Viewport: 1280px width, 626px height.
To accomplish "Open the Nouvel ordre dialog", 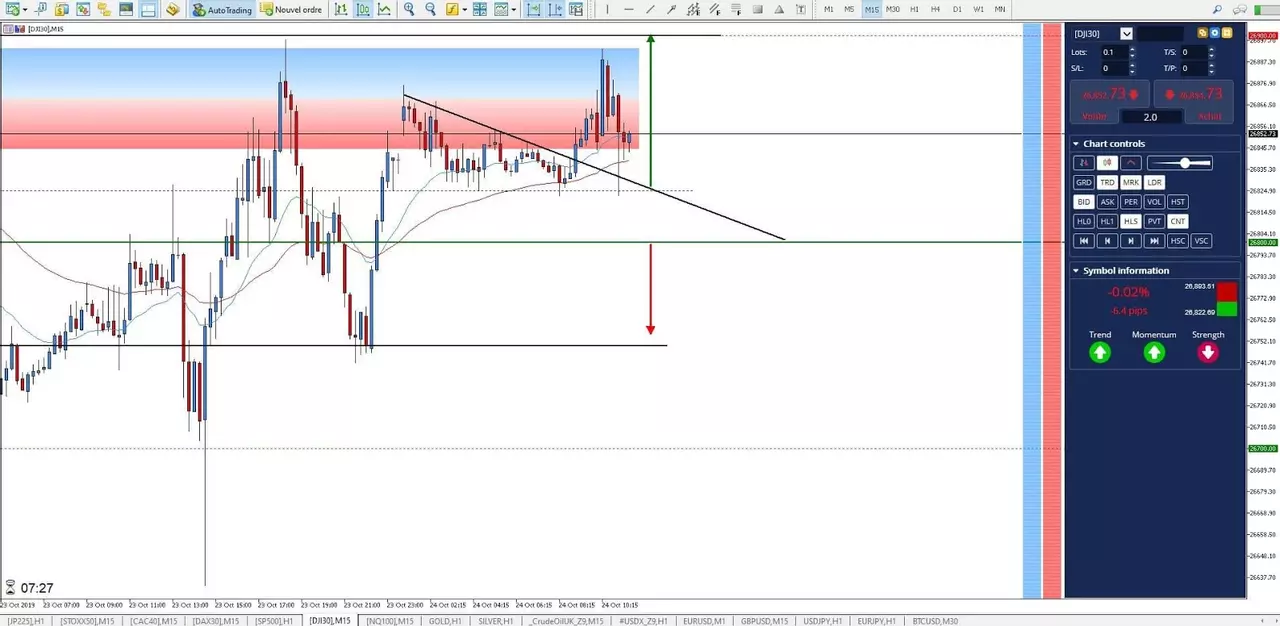I will coord(291,9).
